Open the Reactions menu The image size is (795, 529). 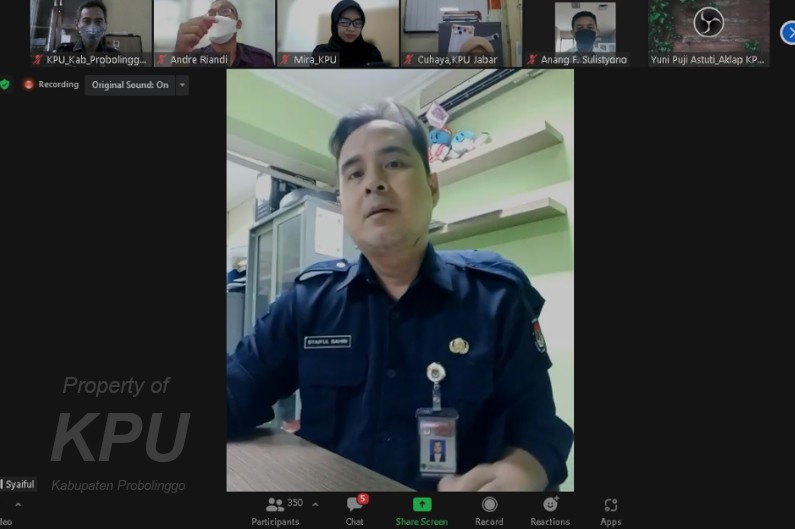click(550, 510)
